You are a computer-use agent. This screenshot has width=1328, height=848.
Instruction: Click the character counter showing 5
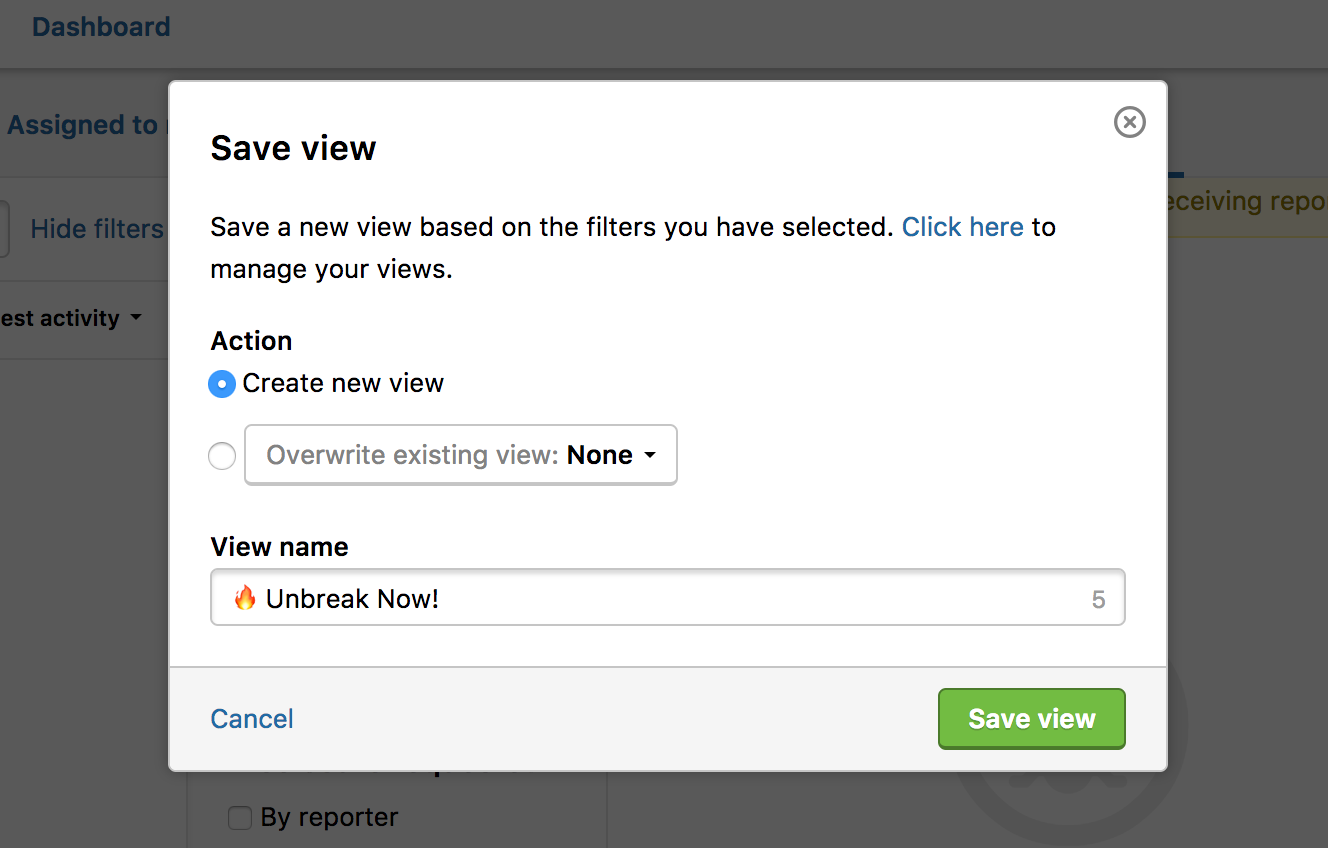pyautogui.click(x=1098, y=600)
